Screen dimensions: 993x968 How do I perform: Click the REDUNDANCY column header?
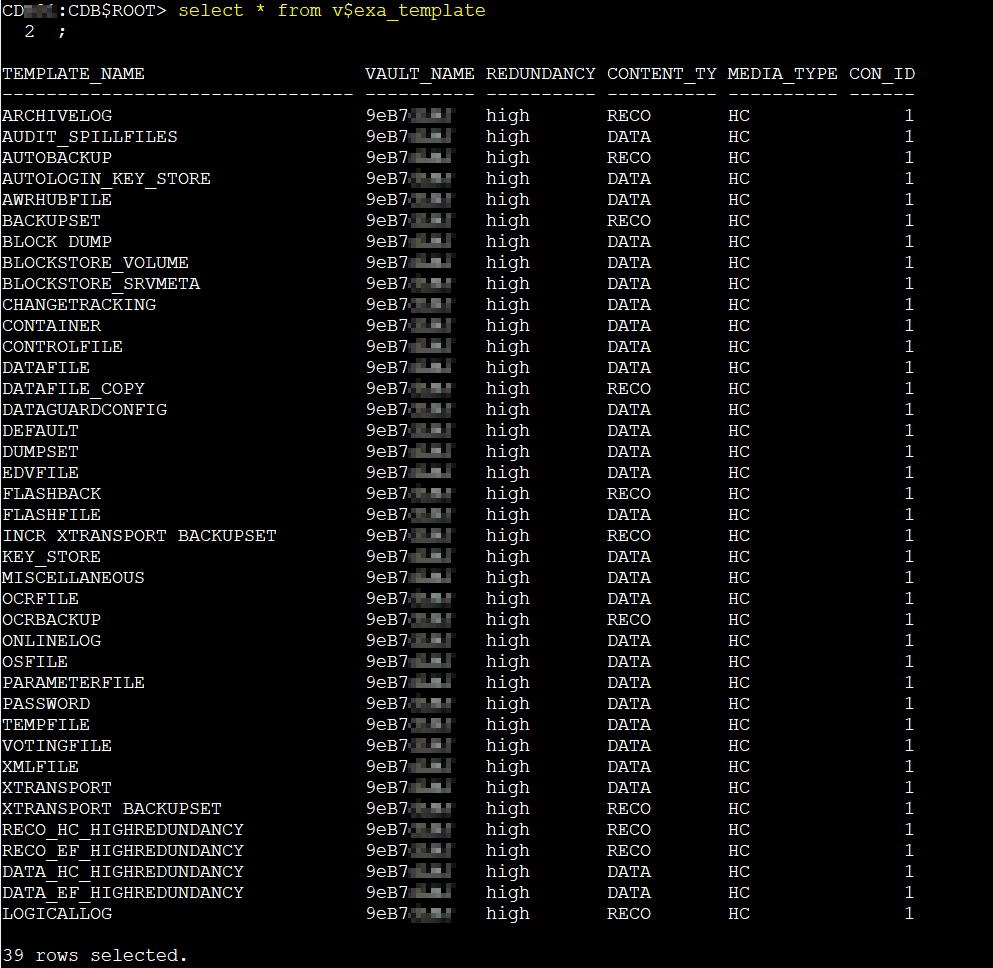(x=540, y=74)
